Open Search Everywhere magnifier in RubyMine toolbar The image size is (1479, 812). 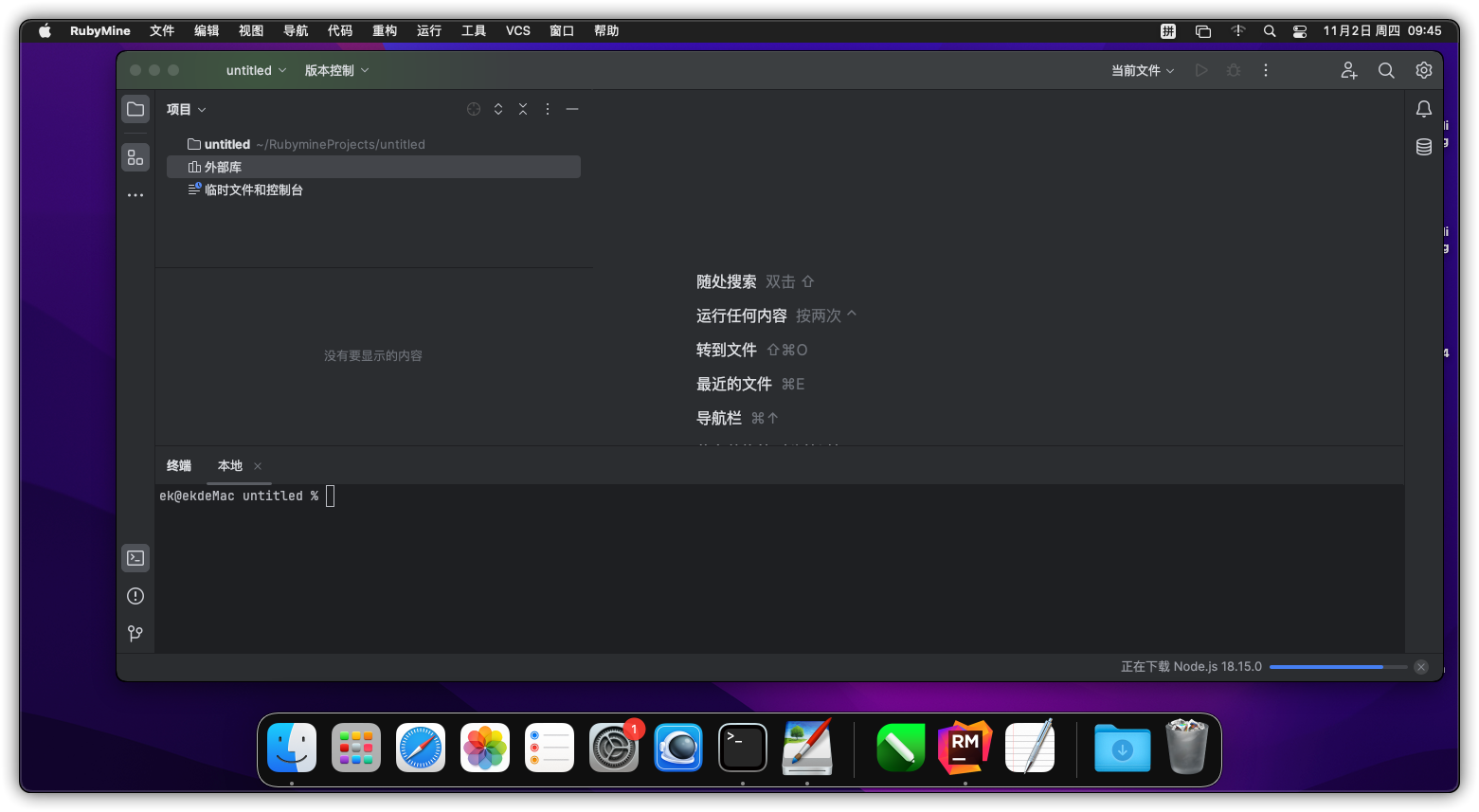point(1386,70)
